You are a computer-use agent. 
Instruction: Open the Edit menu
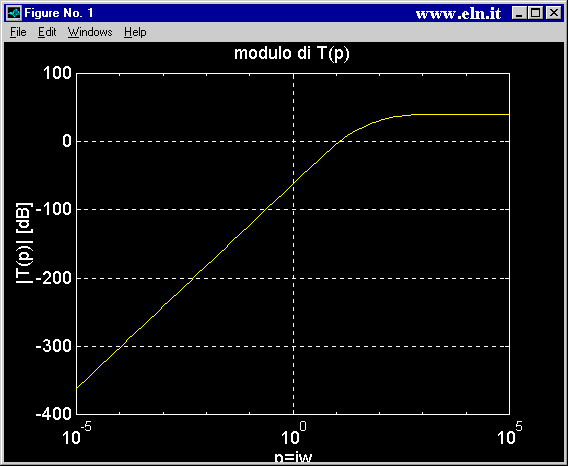[x=47, y=32]
